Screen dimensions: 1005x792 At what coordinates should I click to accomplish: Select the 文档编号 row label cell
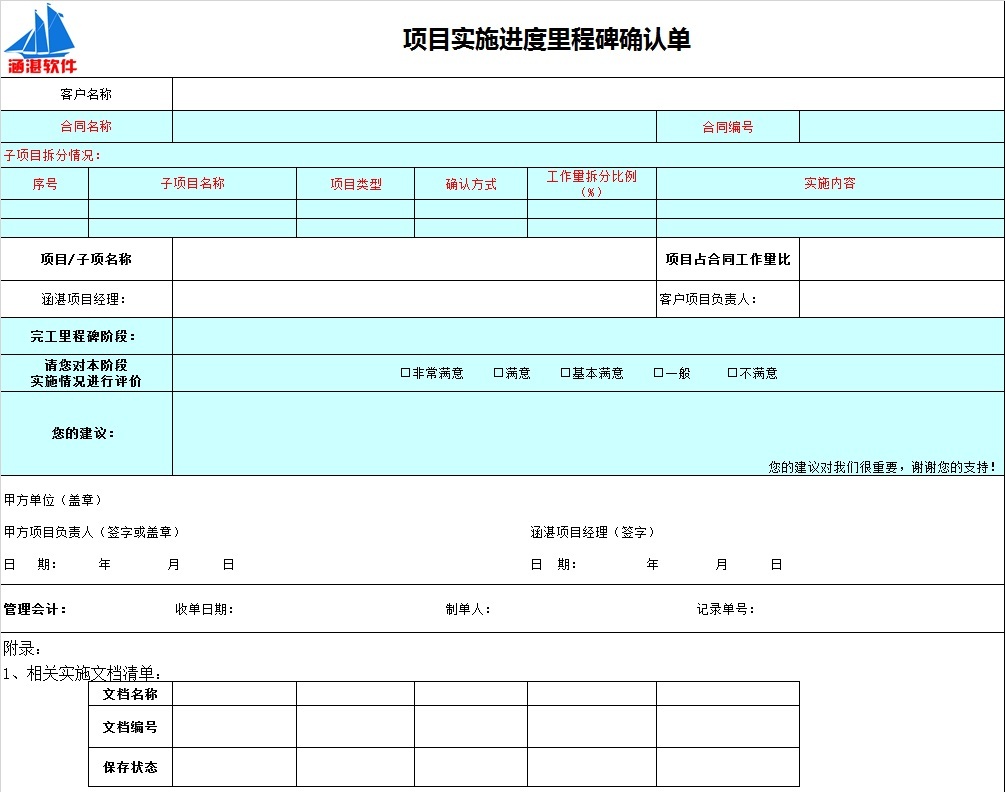tap(130, 727)
